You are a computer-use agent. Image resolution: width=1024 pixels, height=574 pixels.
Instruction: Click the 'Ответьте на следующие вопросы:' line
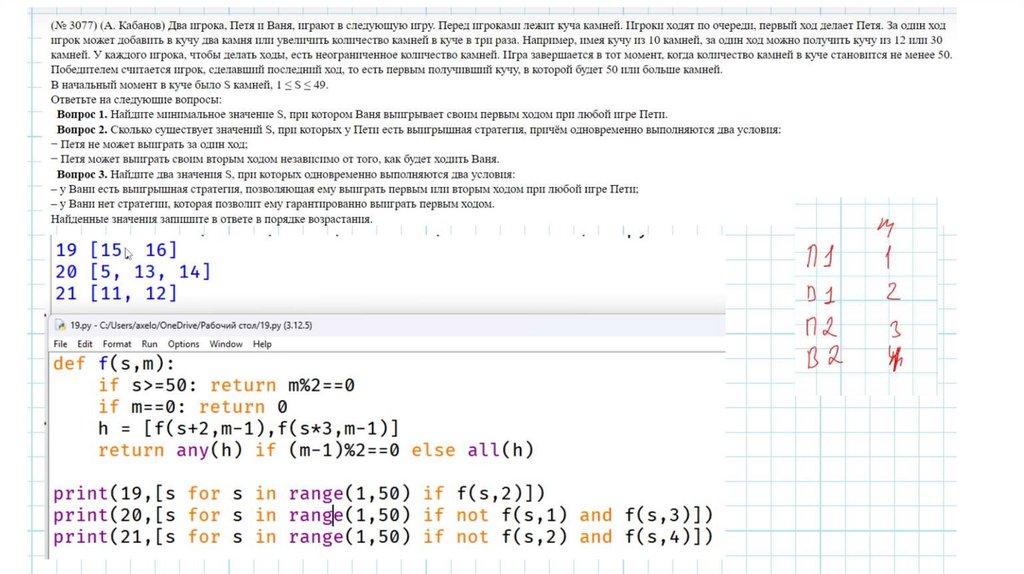[x=136, y=99]
